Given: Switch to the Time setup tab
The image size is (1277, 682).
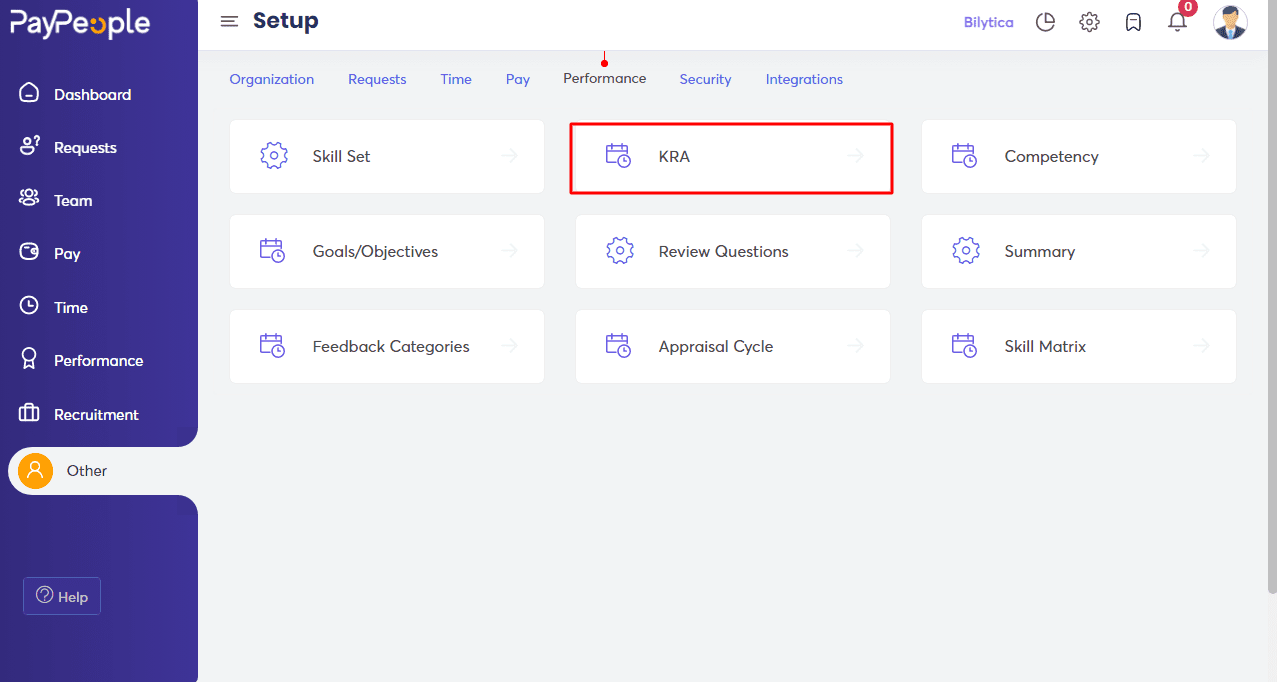Looking at the screenshot, I should pos(456,79).
